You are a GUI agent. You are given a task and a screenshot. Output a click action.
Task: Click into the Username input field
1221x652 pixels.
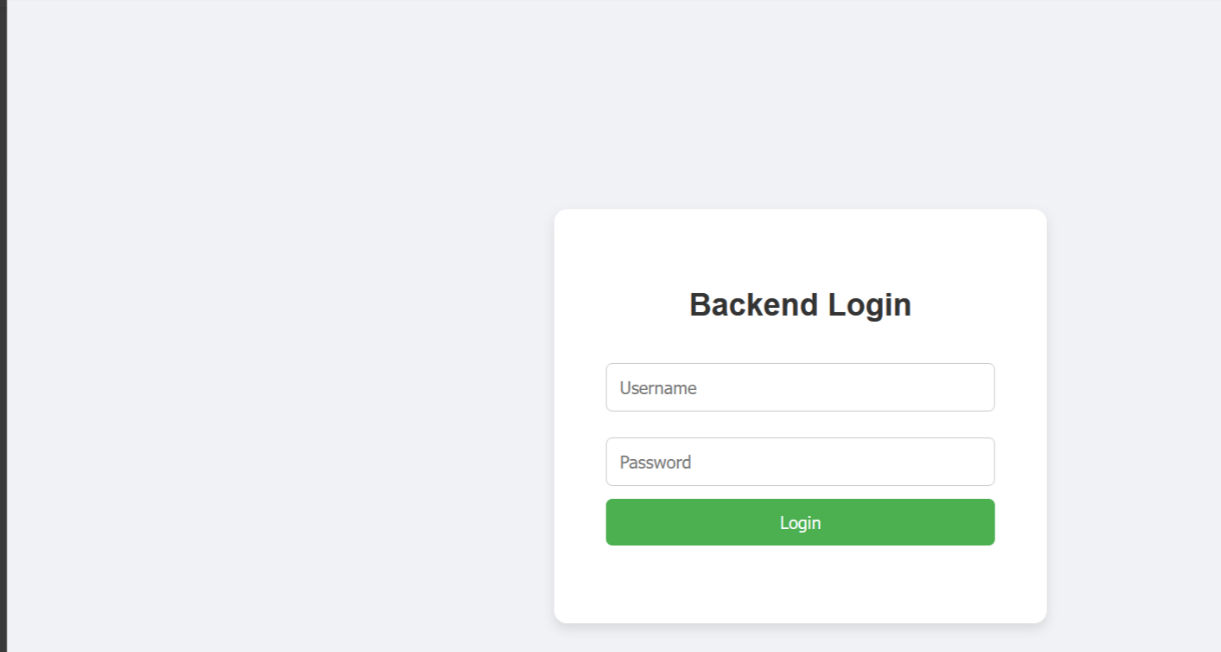coord(800,387)
